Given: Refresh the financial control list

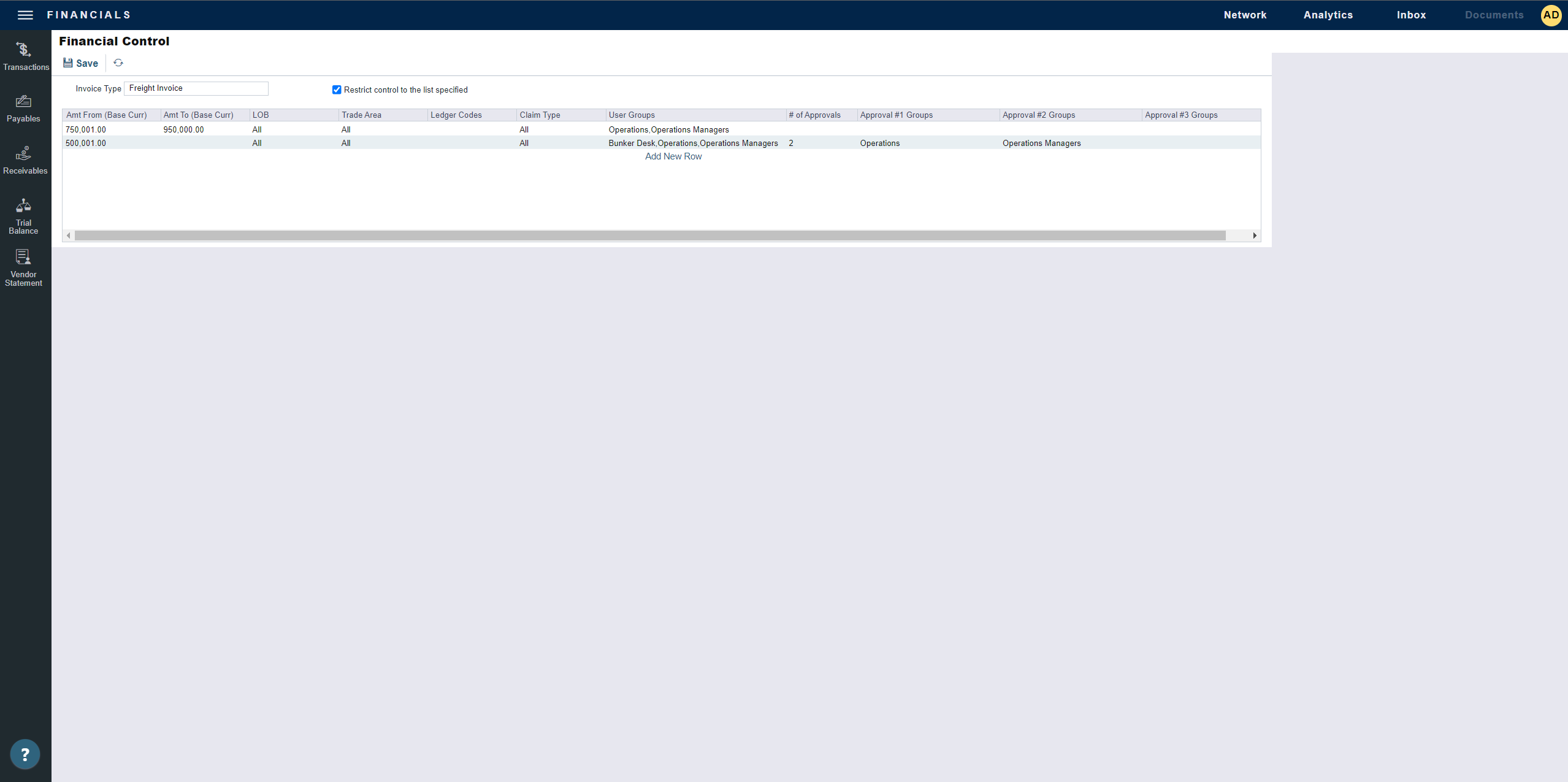Looking at the screenshot, I should click(x=118, y=63).
